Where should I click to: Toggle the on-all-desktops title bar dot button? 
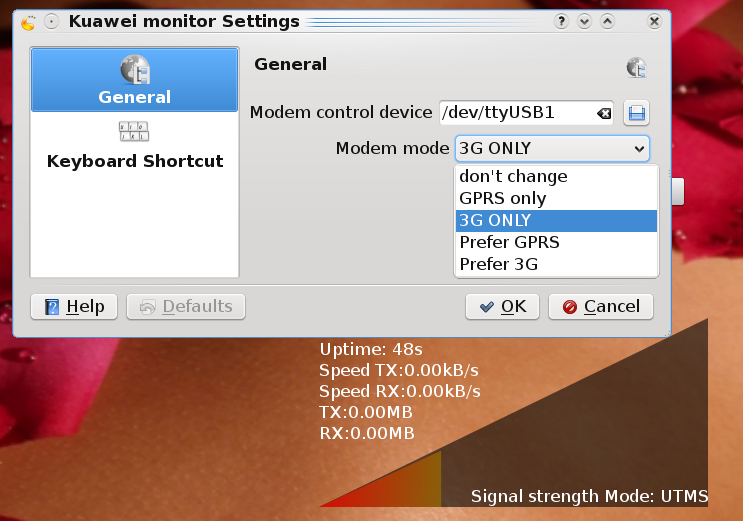point(51,22)
